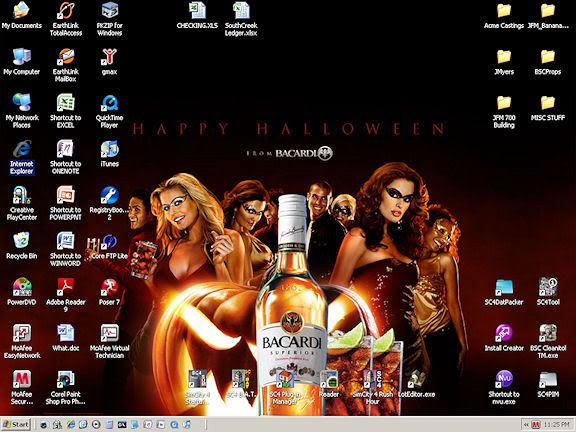Launch iTunes from the desktop
The height and width of the screenshot is (432, 576).
pos(109,153)
